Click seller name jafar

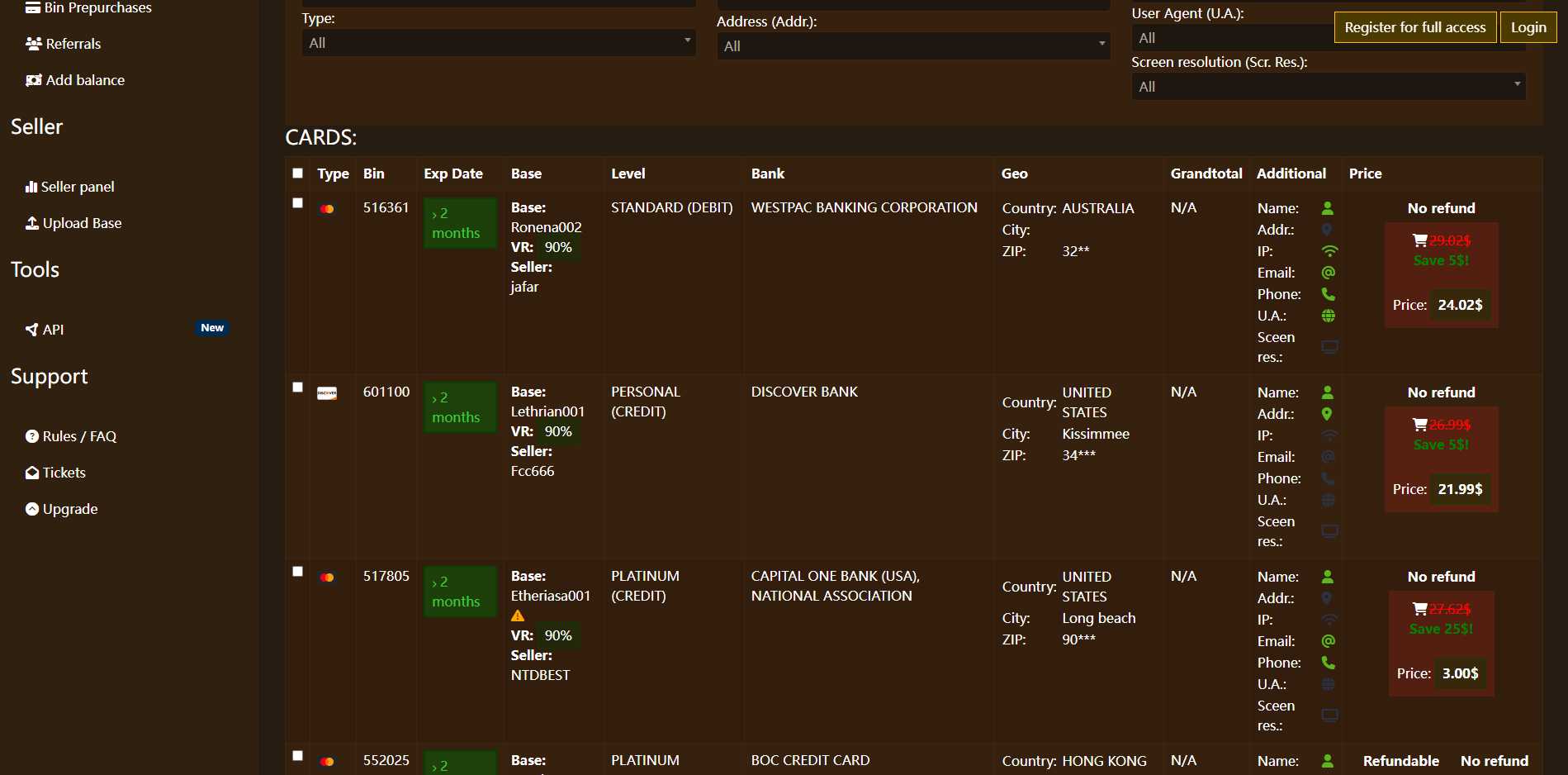coord(524,287)
